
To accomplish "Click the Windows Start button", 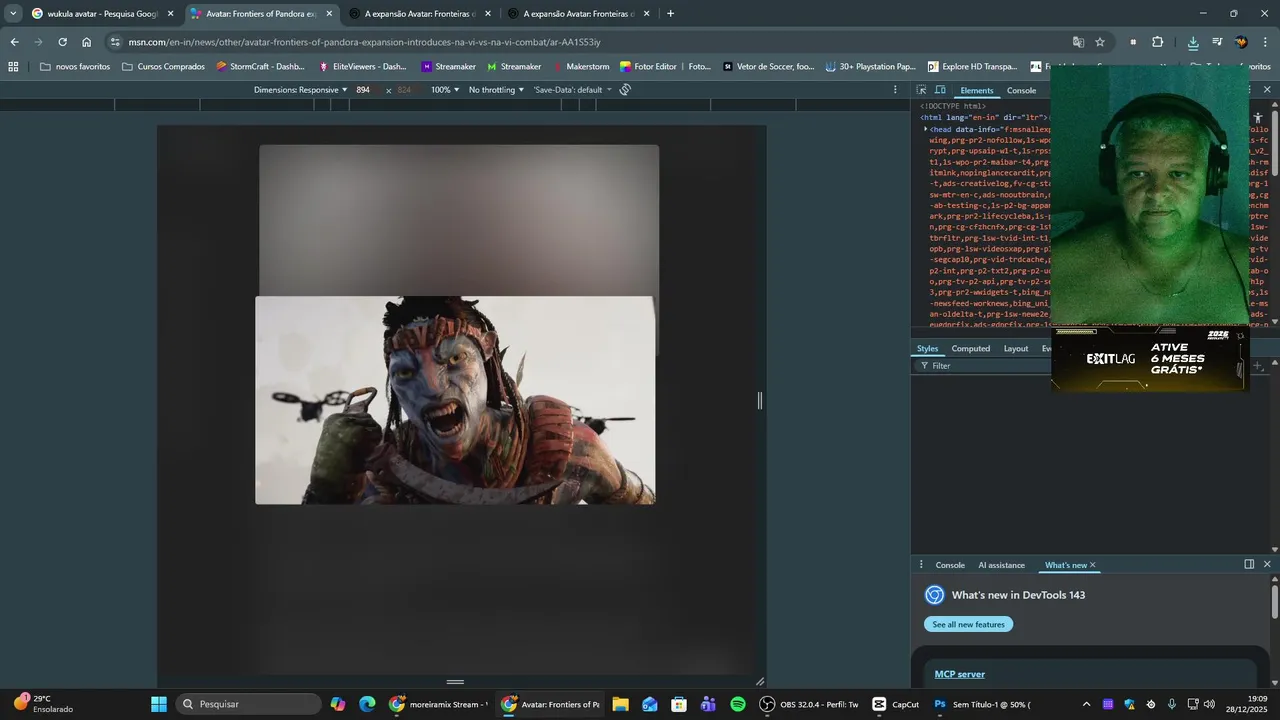I will click(x=159, y=704).
